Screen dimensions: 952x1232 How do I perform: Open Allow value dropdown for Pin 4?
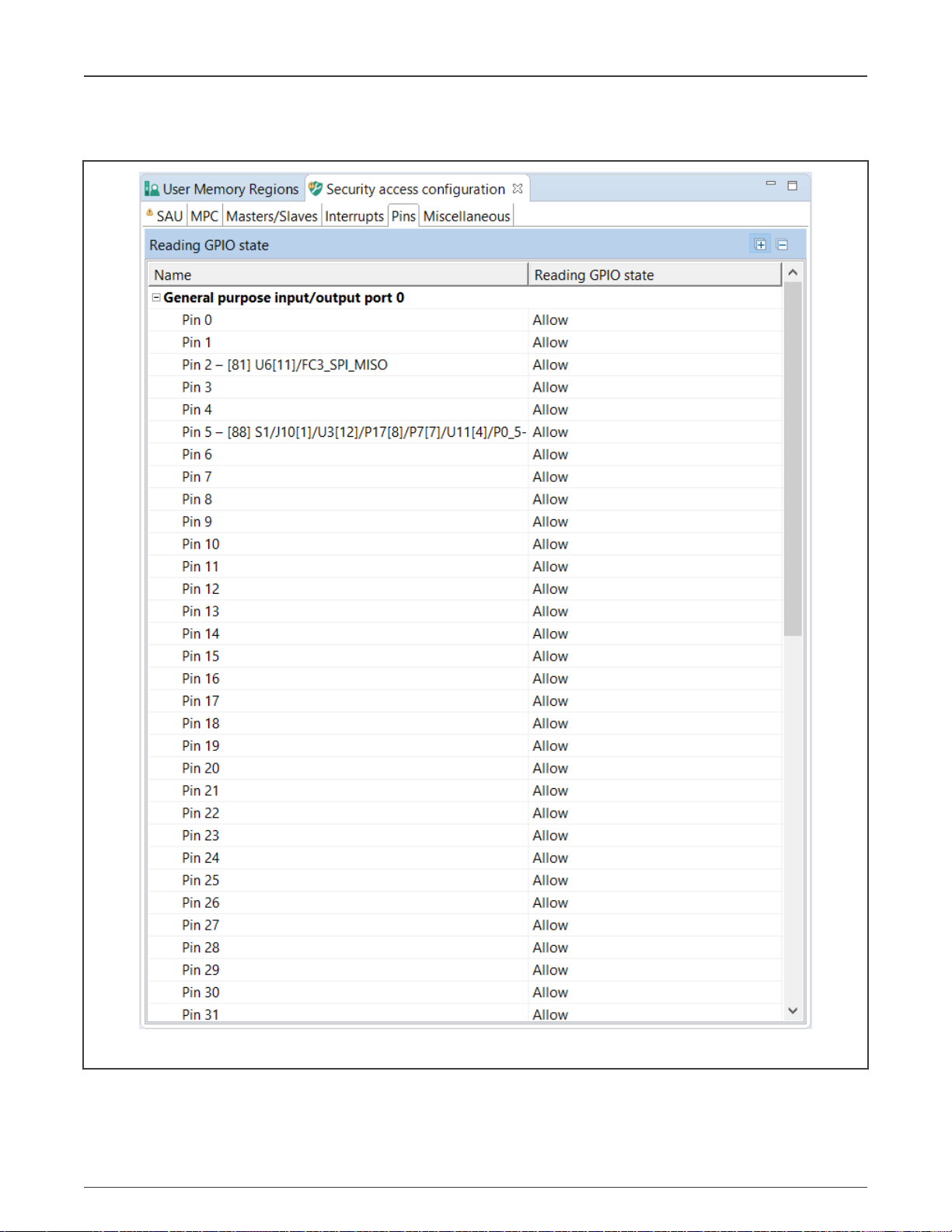coord(655,410)
